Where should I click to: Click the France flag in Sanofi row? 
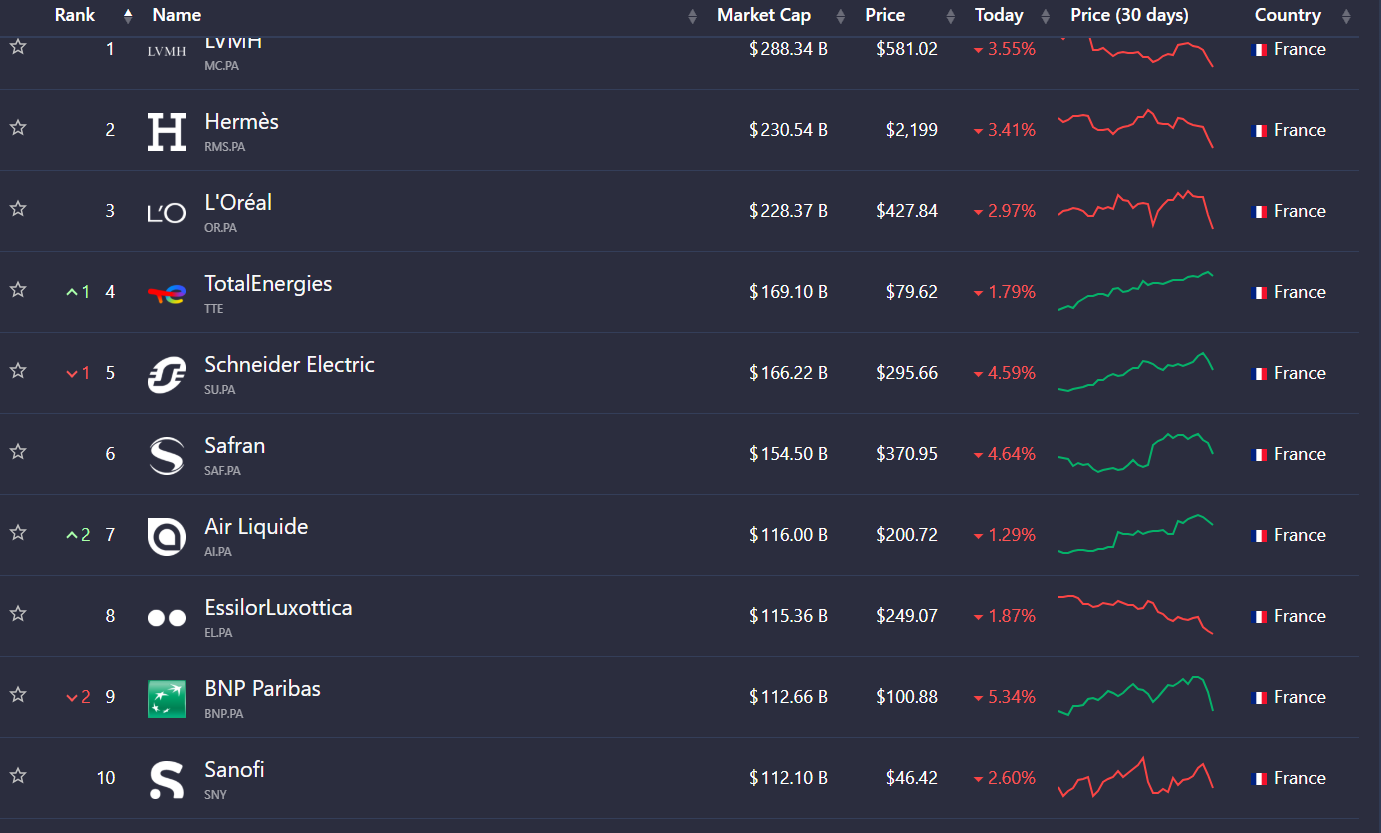(x=1261, y=779)
